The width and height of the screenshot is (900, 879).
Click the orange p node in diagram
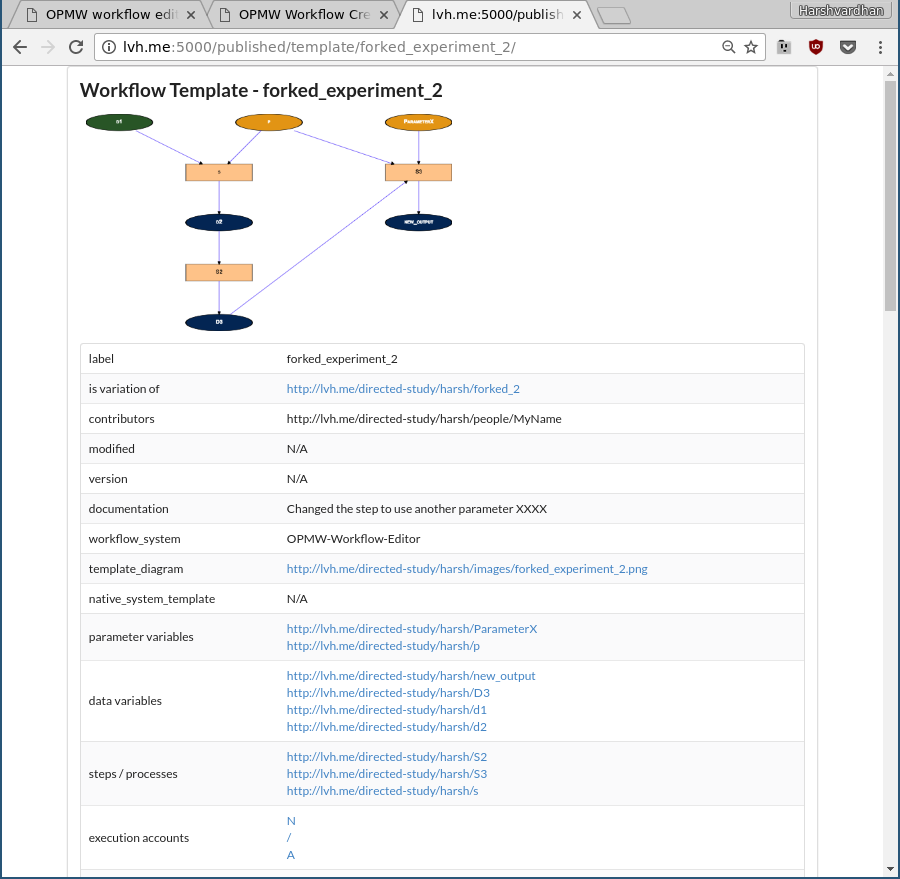pyautogui.click(x=269, y=122)
